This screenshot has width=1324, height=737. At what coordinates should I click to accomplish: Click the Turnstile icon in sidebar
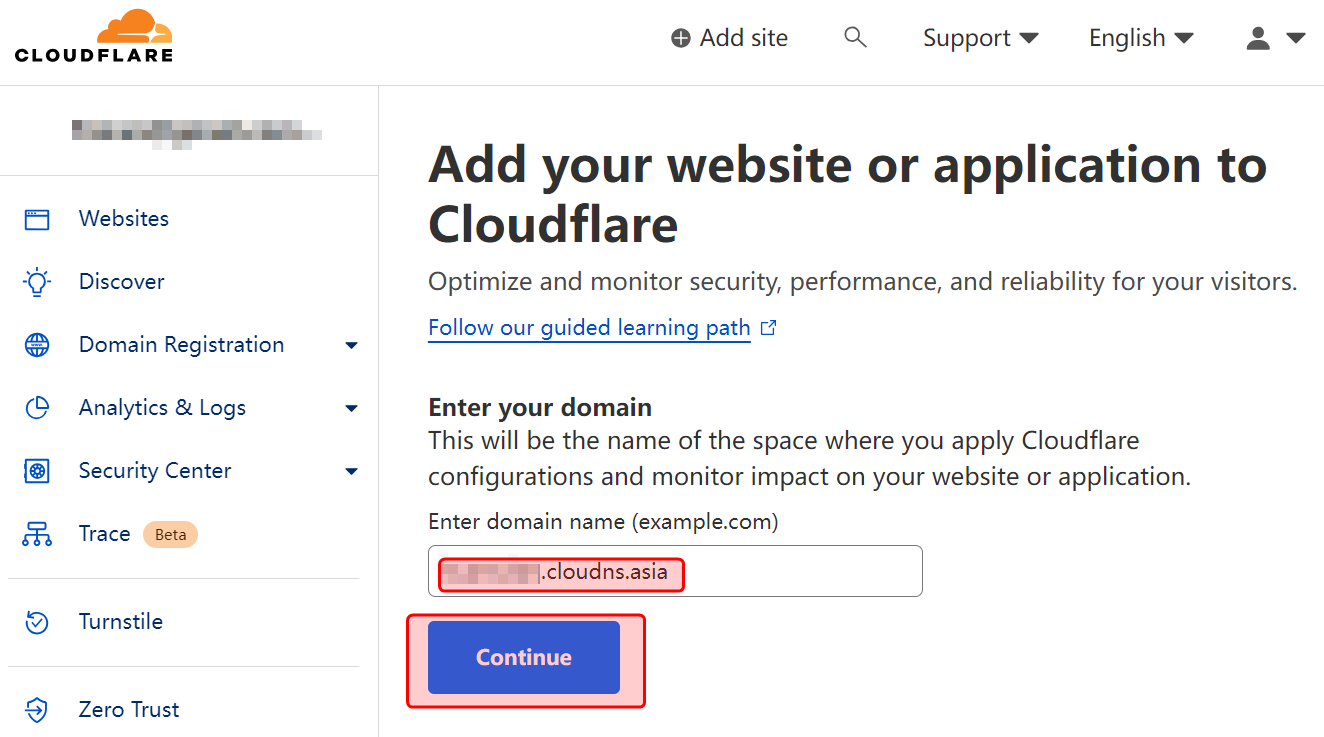point(37,622)
